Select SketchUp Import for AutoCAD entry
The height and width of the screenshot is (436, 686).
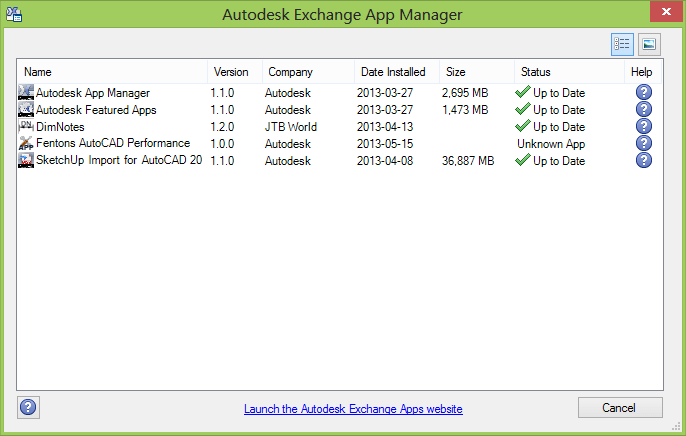click(x=340, y=161)
